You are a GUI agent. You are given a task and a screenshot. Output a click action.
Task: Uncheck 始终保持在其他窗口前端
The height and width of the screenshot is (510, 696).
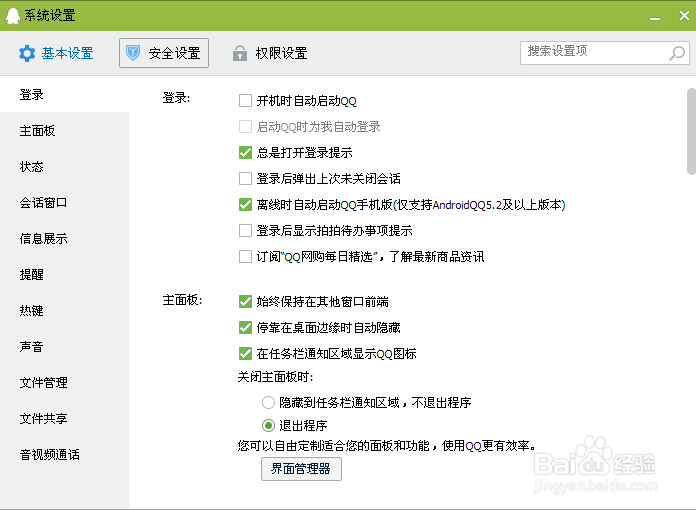pyautogui.click(x=245, y=302)
